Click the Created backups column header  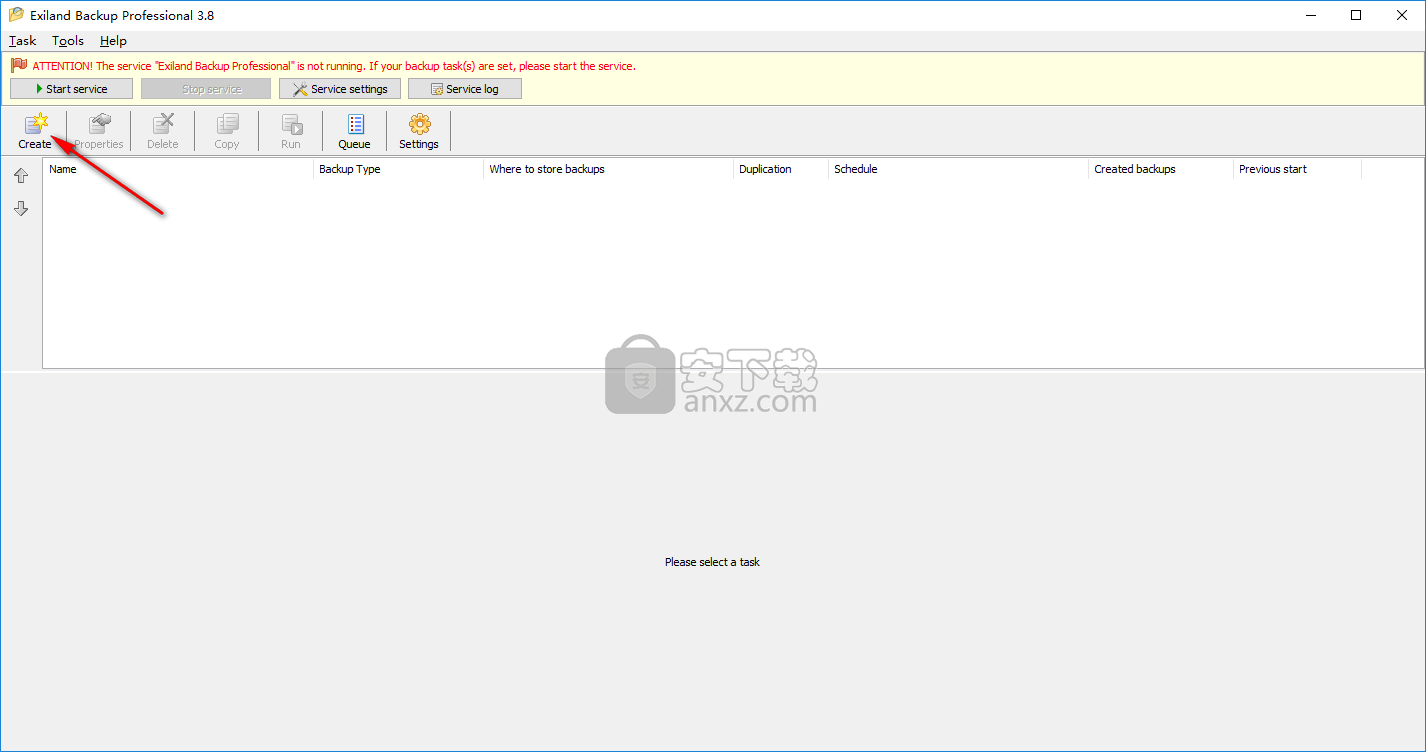[x=1161, y=169]
